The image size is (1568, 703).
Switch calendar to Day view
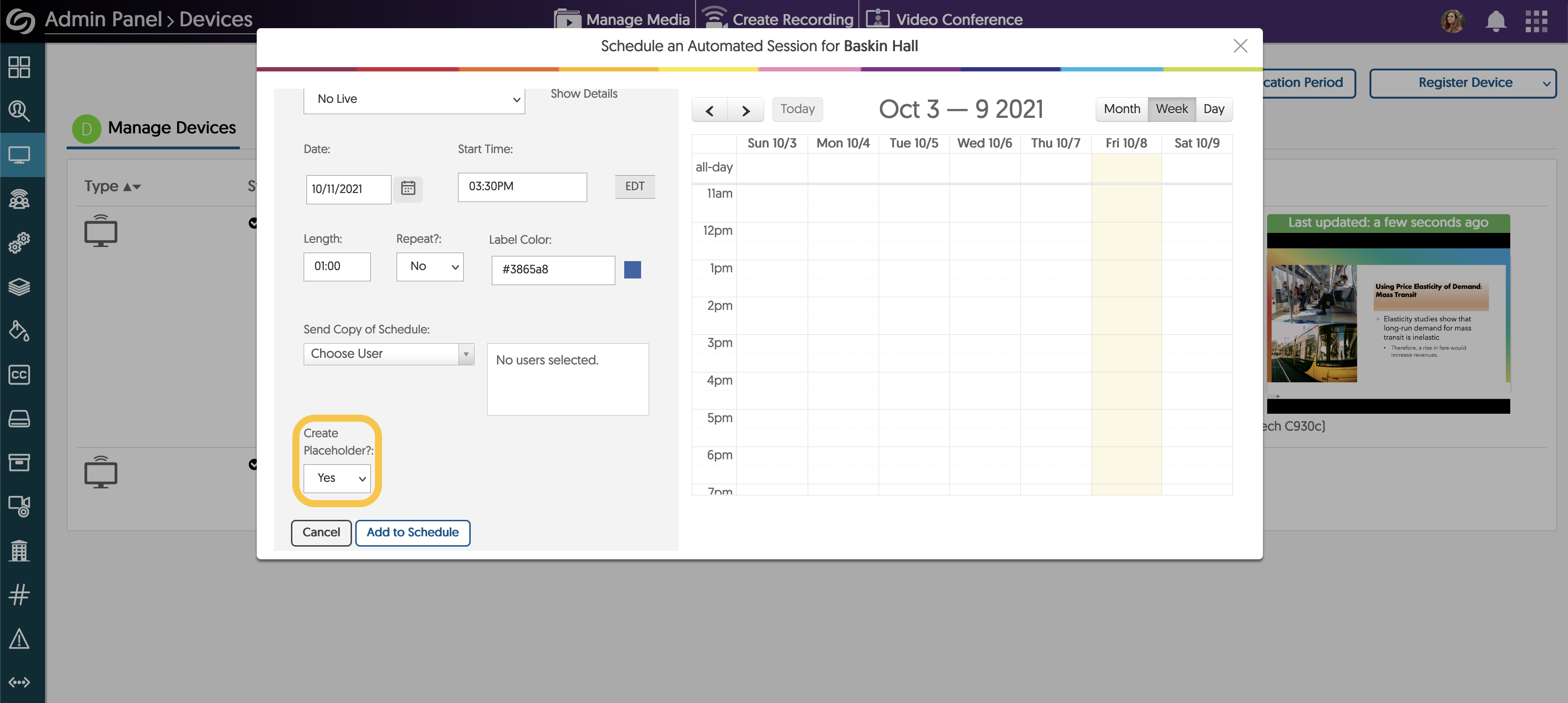coord(1214,109)
